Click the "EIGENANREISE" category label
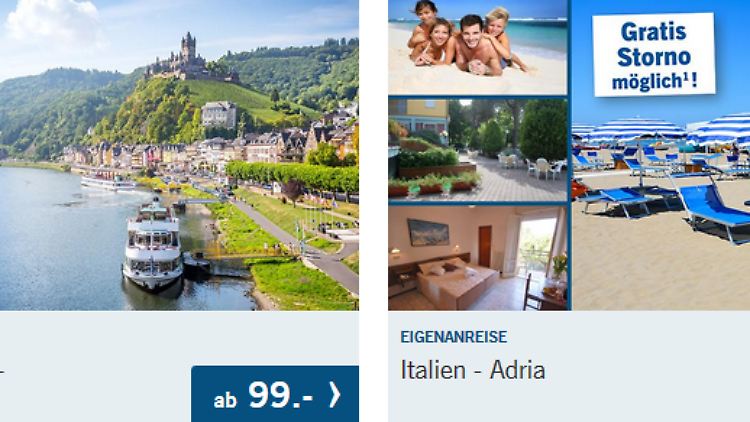The width and height of the screenshot is (750, 422). pyautogui.click(x=453, y=337)
